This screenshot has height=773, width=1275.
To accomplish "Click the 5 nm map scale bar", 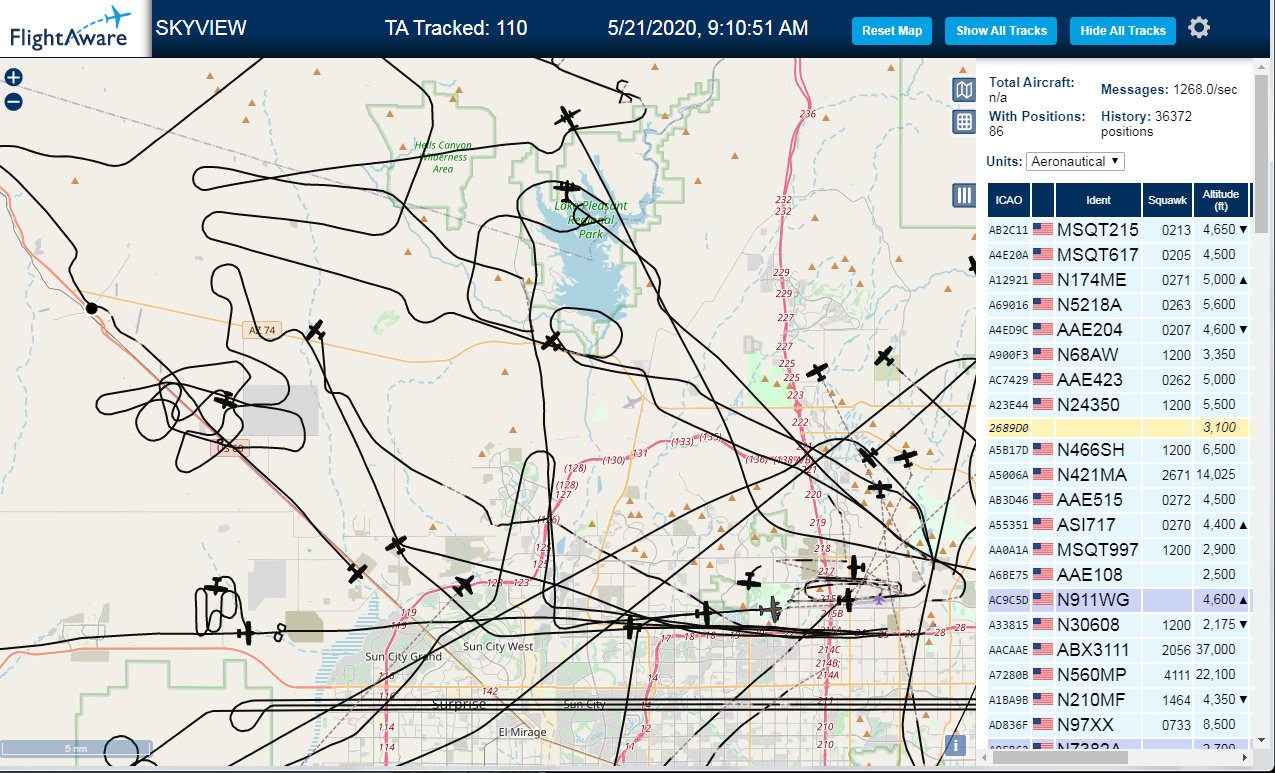I will tap(76, 748).
